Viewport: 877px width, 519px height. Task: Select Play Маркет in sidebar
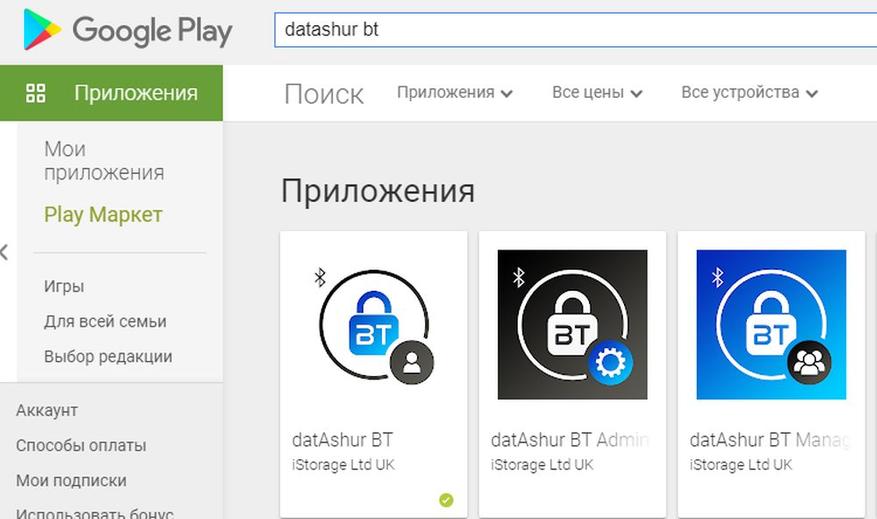[103, 215]
